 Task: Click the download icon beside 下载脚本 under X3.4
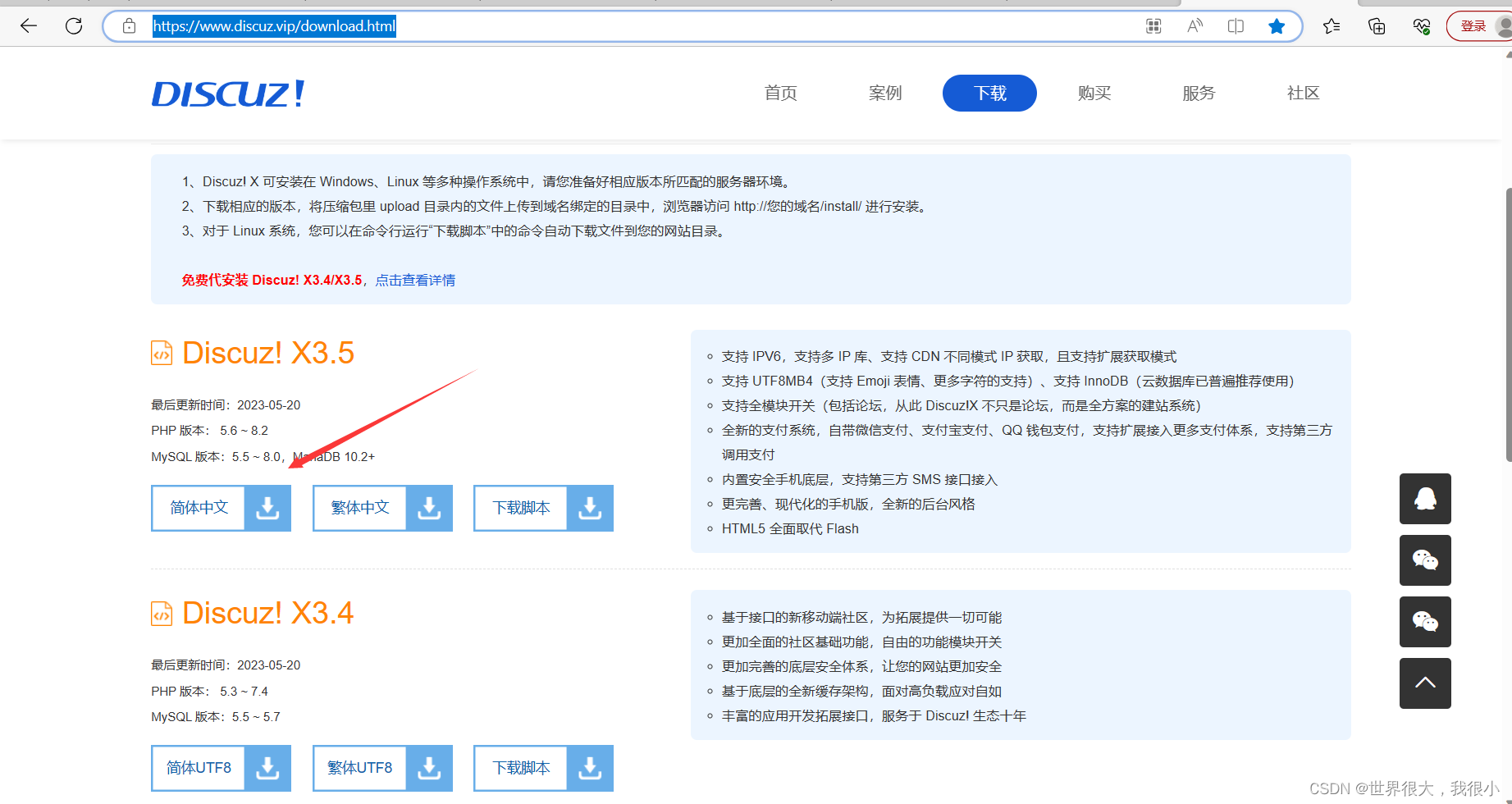590,768
